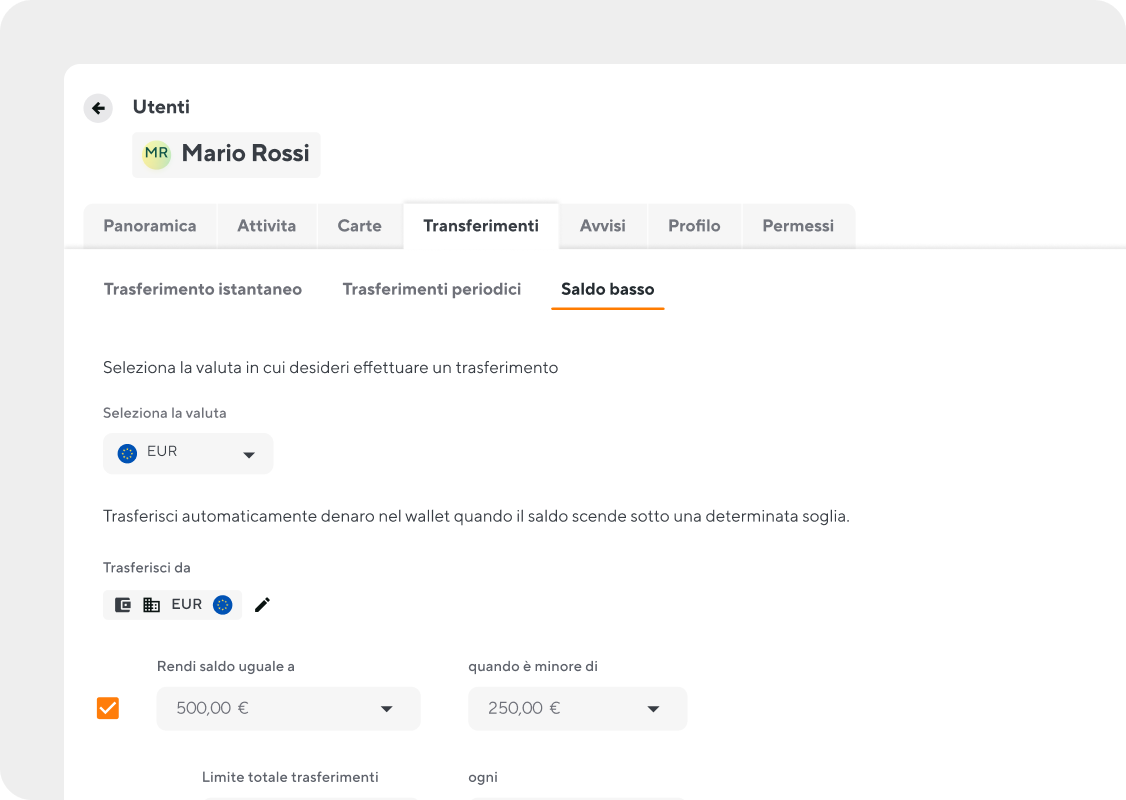Uncheck the orange Rendi saldo uguale checkbox
Image resolution: width=1126 pixels, height=800 pixels.
point(108,708)
